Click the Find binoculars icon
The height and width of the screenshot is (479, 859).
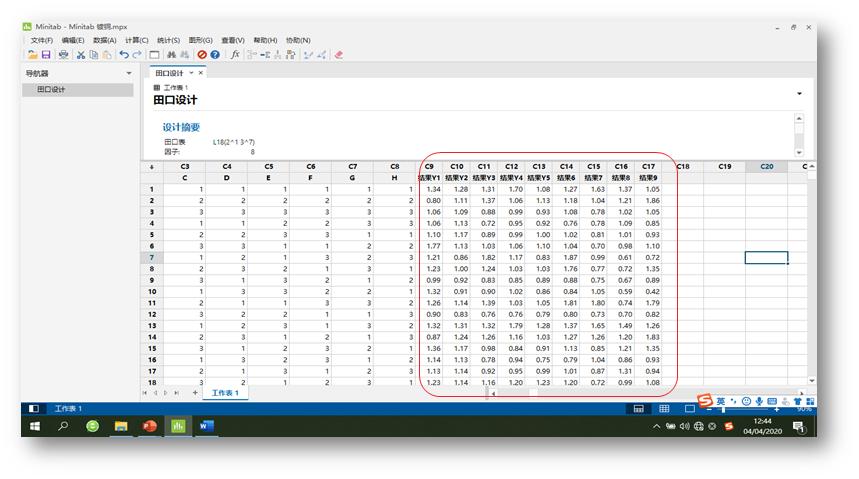172,54
